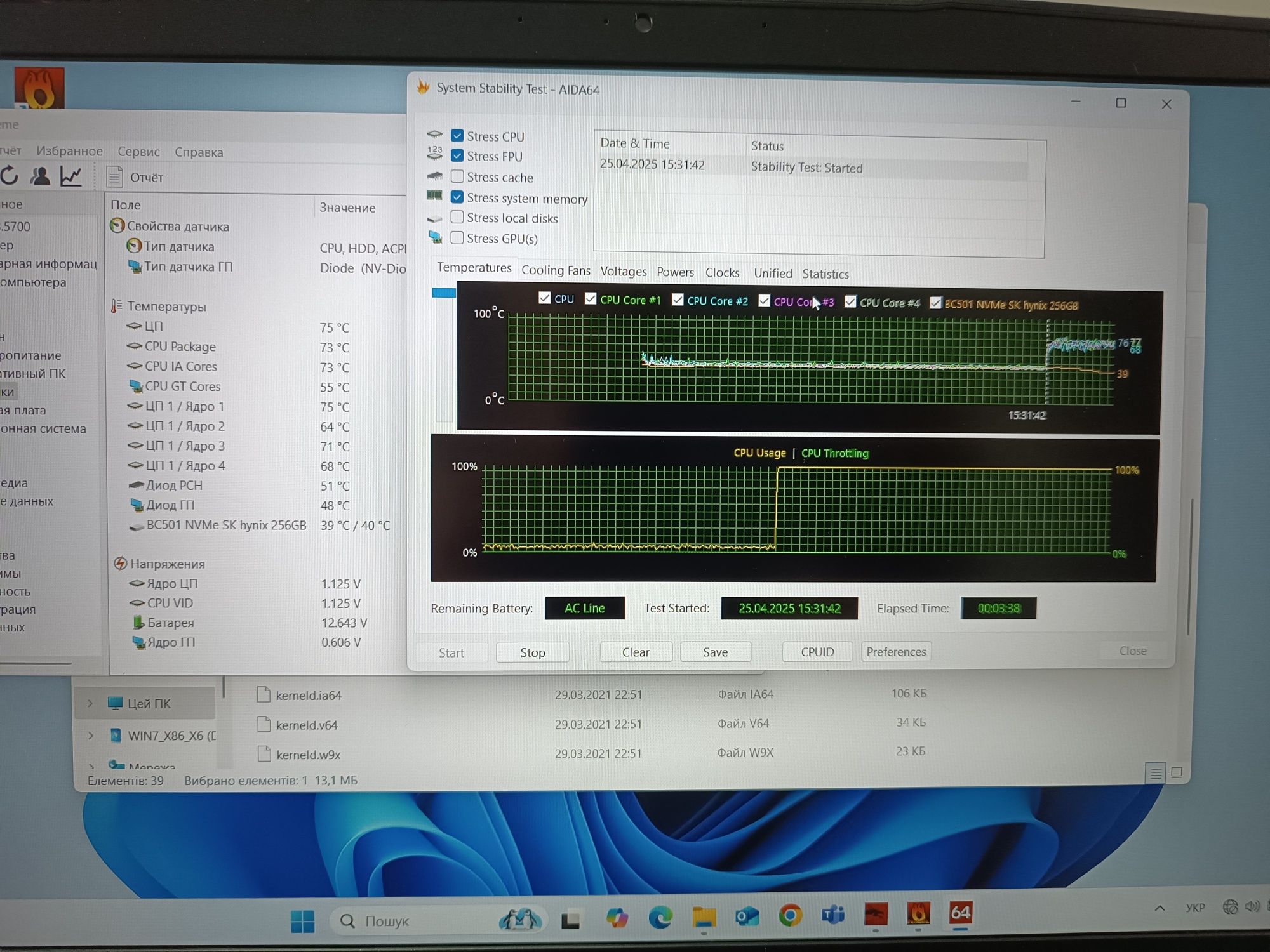Launch Copilot from the taskbar

[617, 918]
